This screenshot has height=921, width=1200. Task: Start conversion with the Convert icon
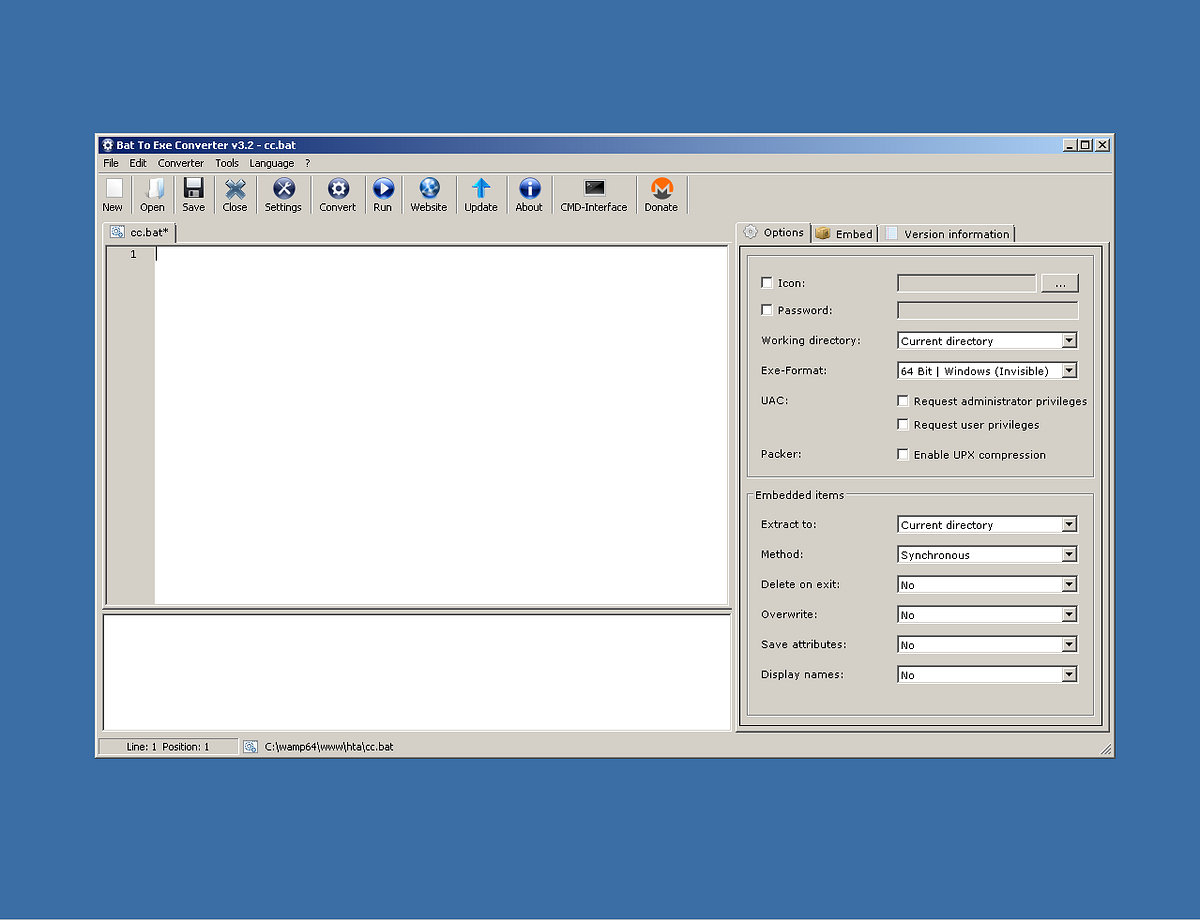point(337,194)
